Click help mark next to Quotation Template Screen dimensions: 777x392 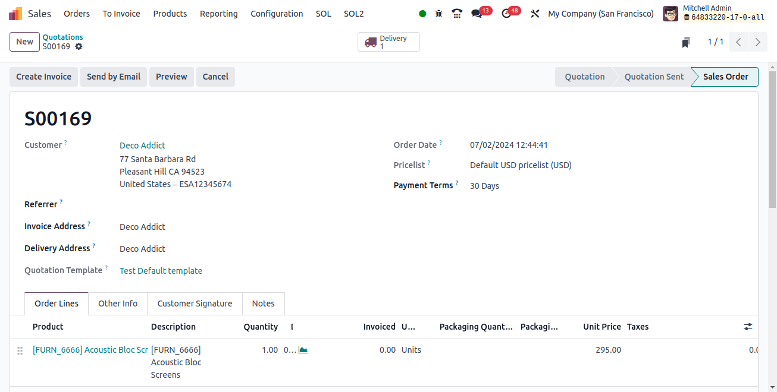pyautogui.click(x=106, y=268)
